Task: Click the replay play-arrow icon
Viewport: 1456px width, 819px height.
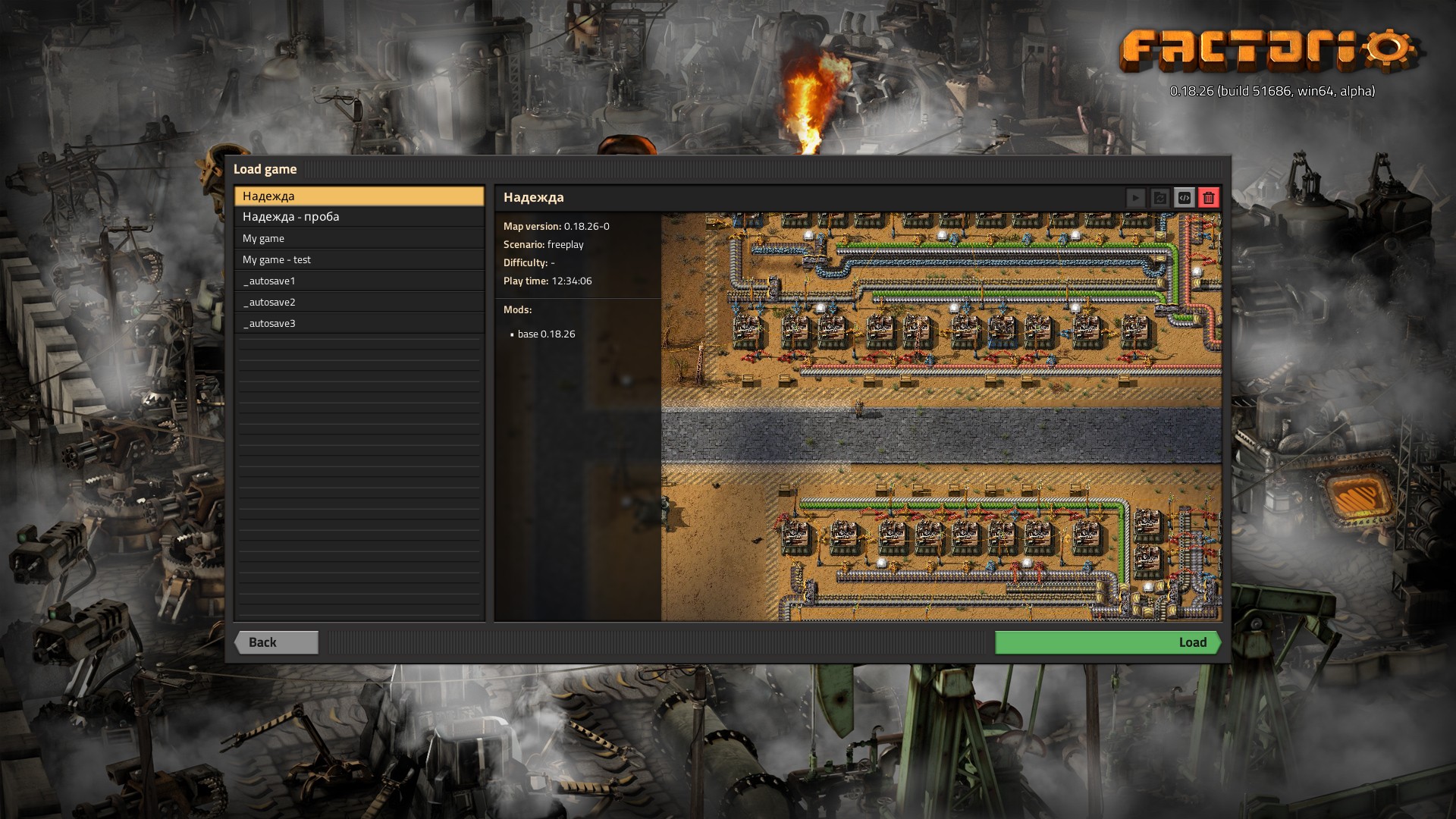Action: click(x=1136, y=198)
